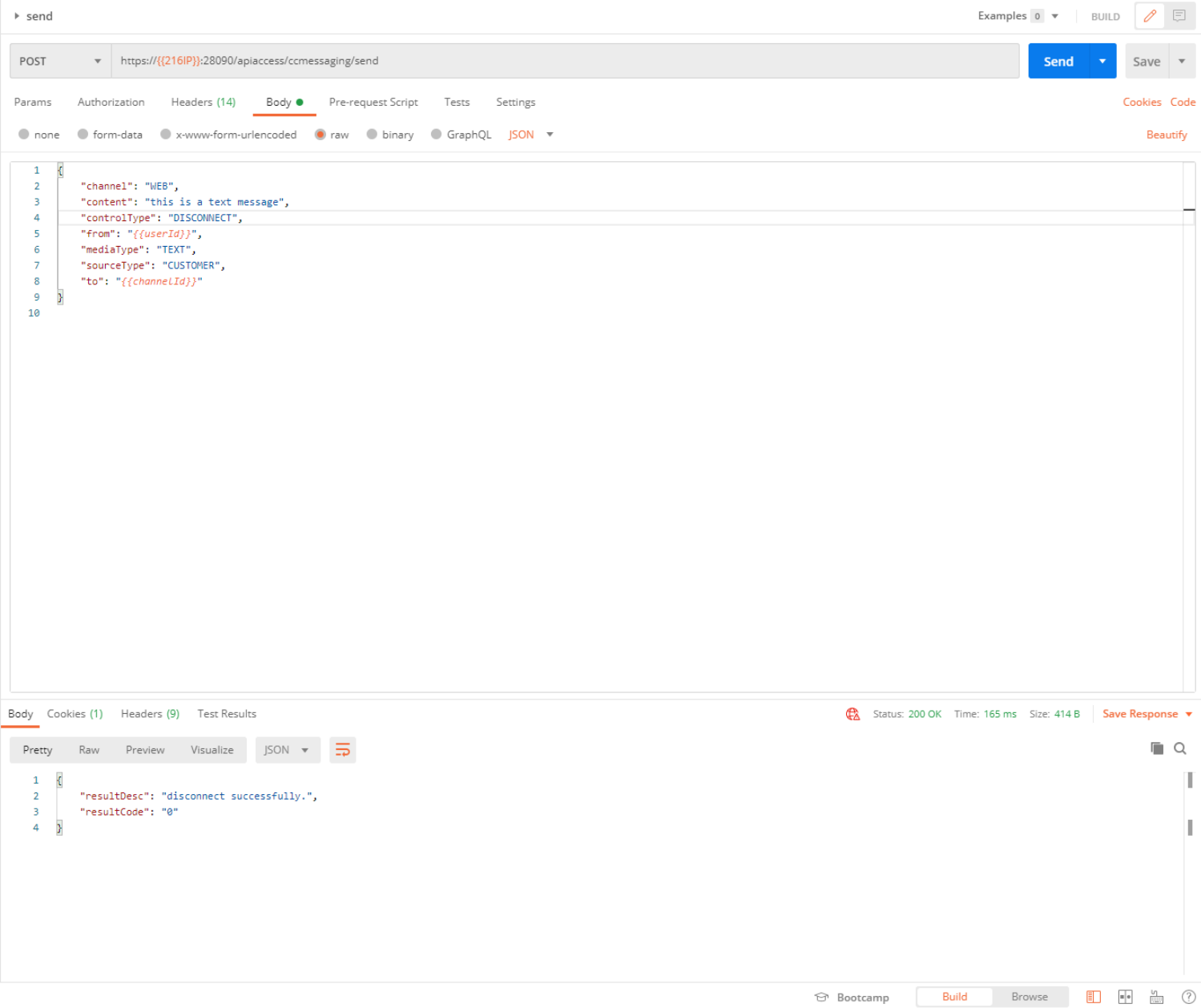Screen dimensions: 1201x1008
Task: Open the request Body tab
Action: point(284,102)
